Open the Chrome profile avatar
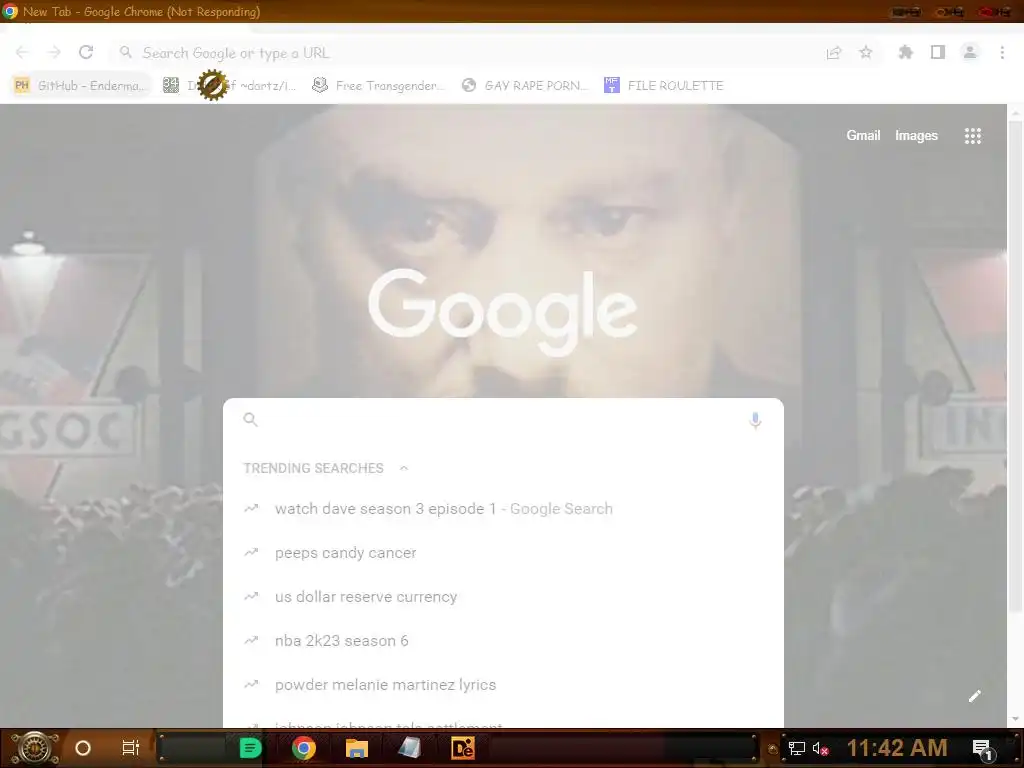1024x768 pixels. coord(970,52)
